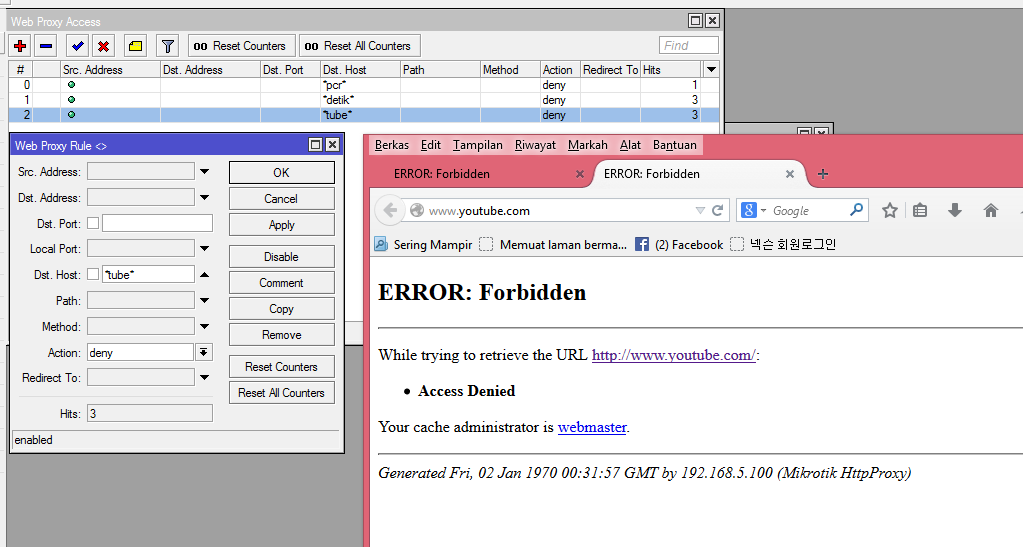This screenshot has width=1023, height=547.
Task: Open Berkas menu
Action: click(x=391, y=145)
